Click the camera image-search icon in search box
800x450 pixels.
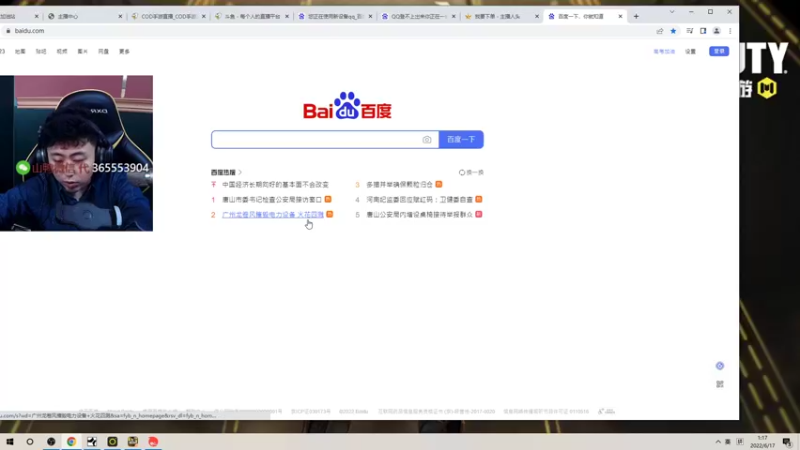tap(427, 140)
